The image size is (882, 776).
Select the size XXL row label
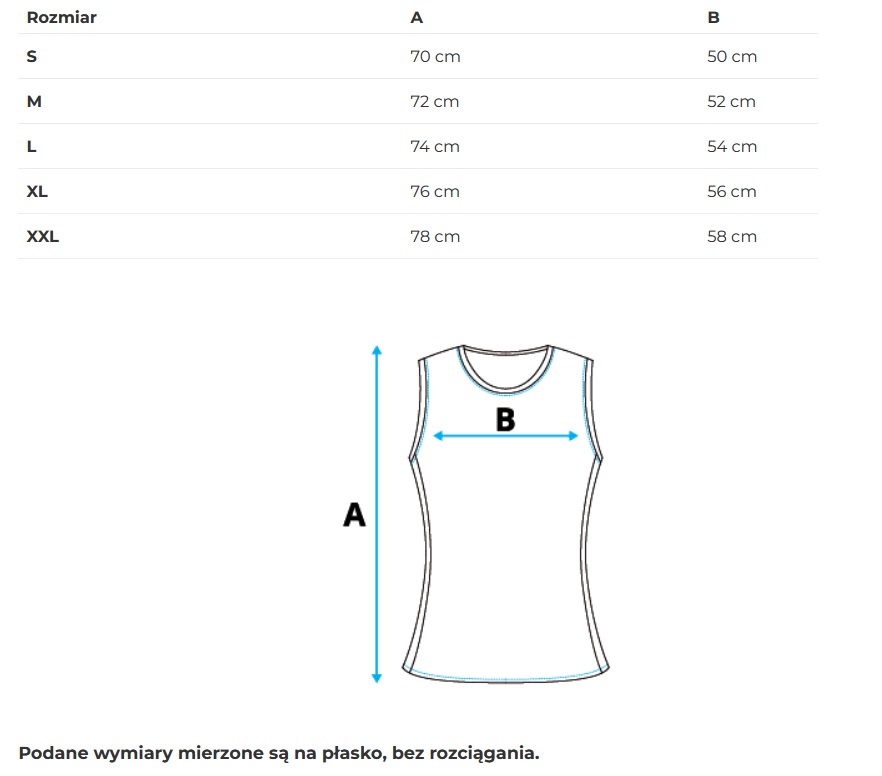[x=43, y=237]
